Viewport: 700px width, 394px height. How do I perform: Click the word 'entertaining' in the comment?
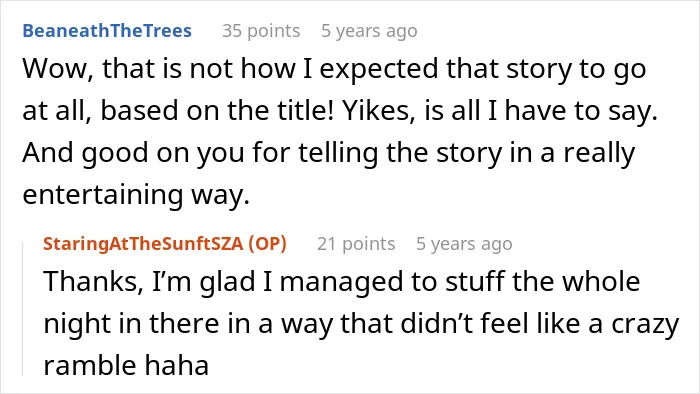coord(103,195)
